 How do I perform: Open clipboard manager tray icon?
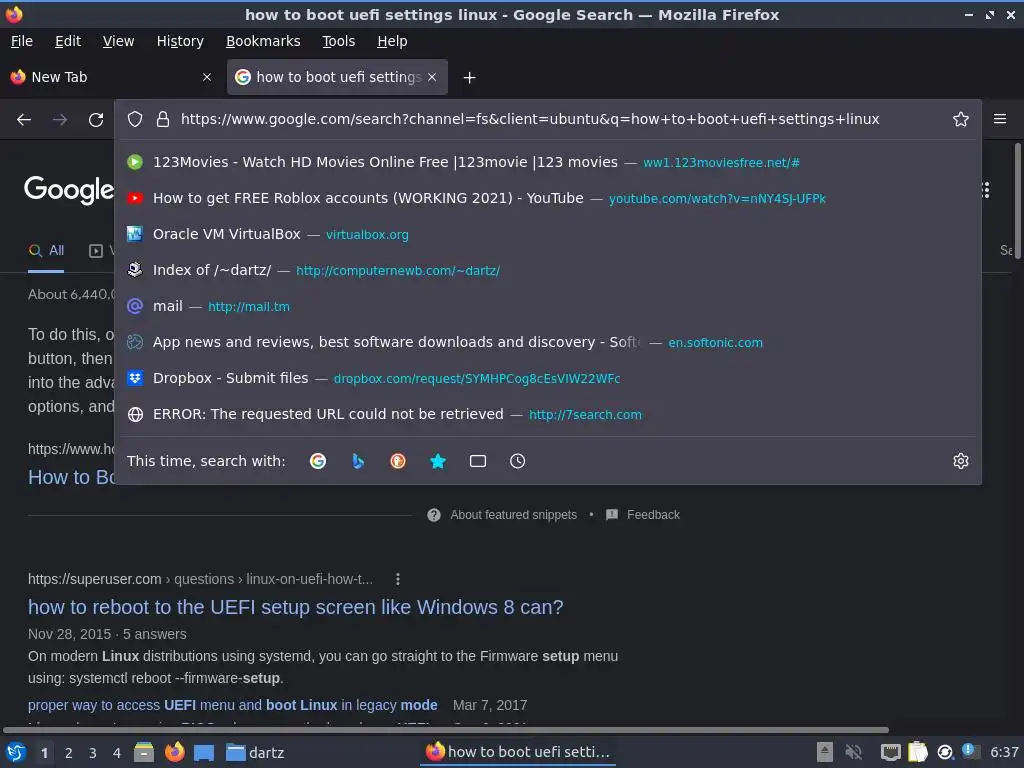coord(918,752)
